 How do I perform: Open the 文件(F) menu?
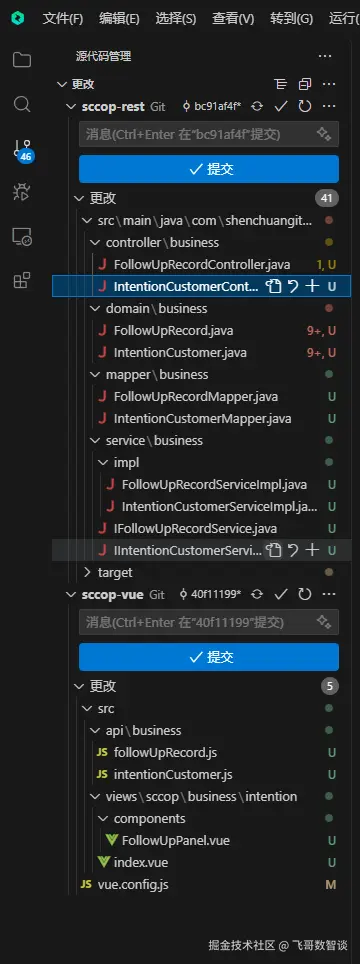tap(63, 18)
